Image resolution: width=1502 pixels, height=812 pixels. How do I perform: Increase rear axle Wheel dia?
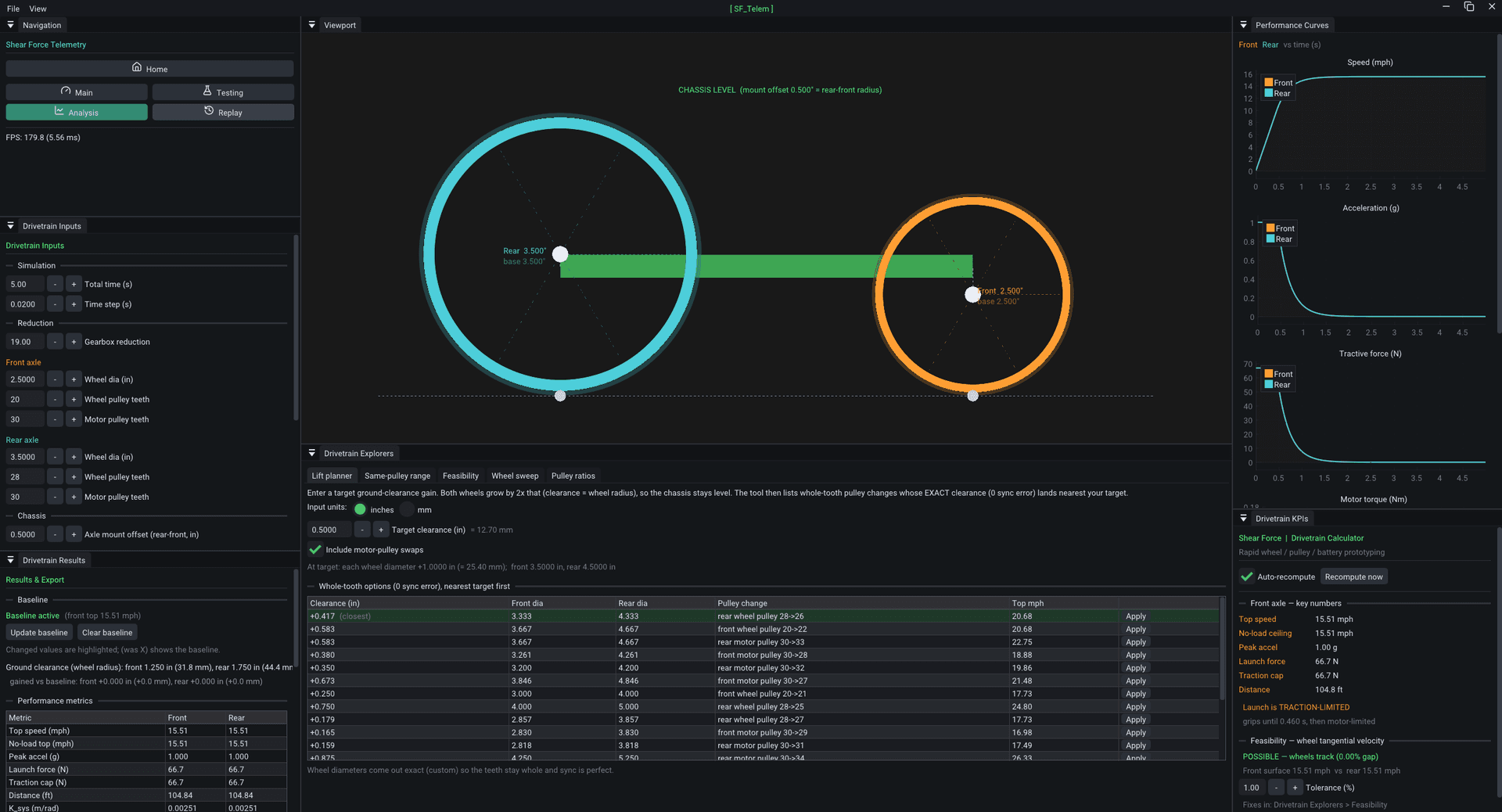point(74,457)
